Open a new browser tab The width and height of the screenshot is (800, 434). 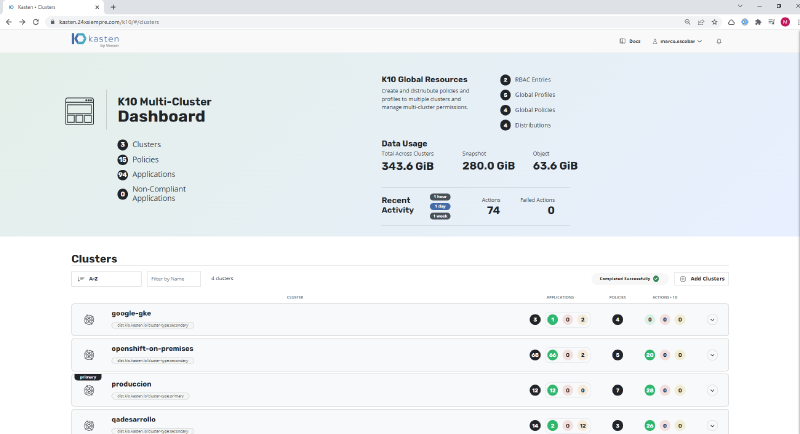click(x=113, y=7)
